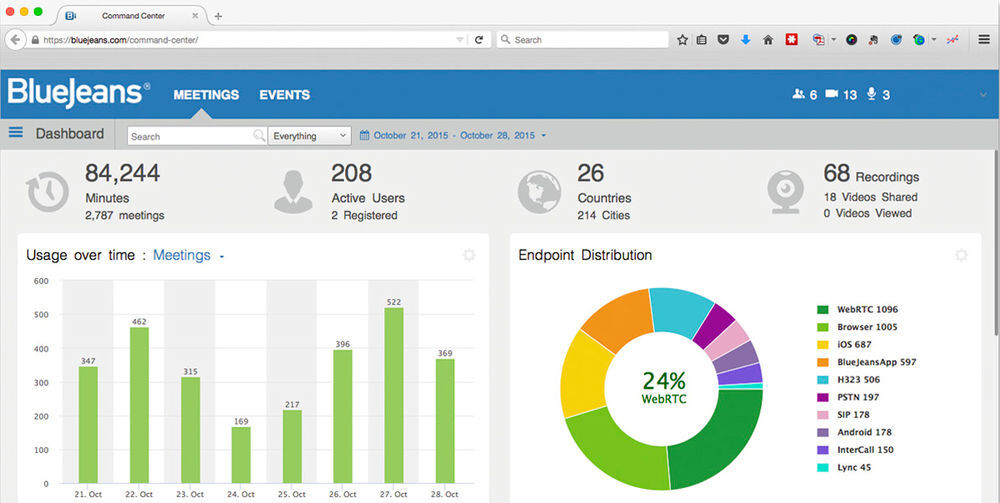Switch to the EVENTS tab
The height and width of the screenshot is (503, 1000).
(284, 95)
